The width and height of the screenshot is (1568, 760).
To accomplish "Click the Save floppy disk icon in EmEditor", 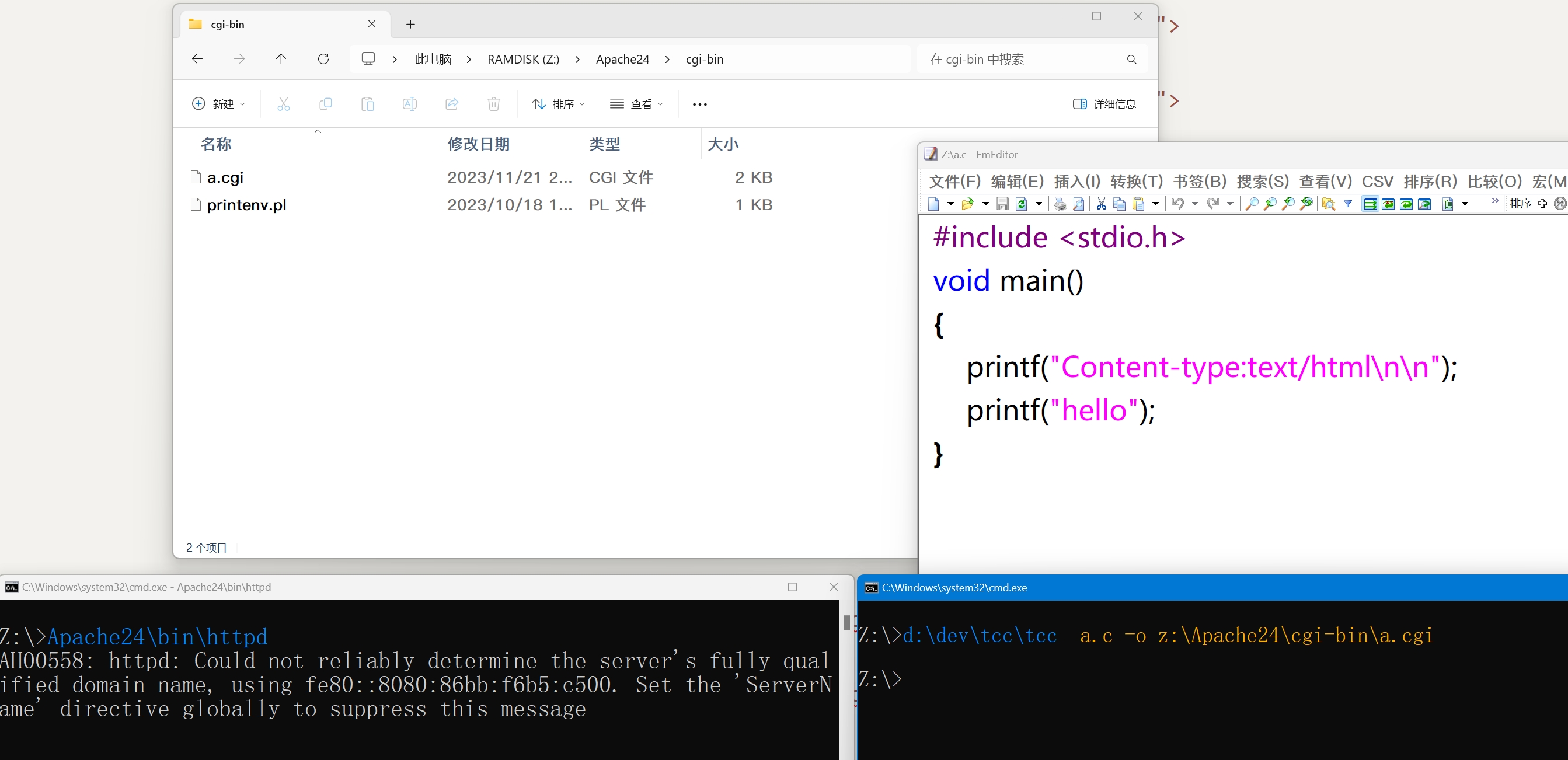I will tap(1002, 204).
